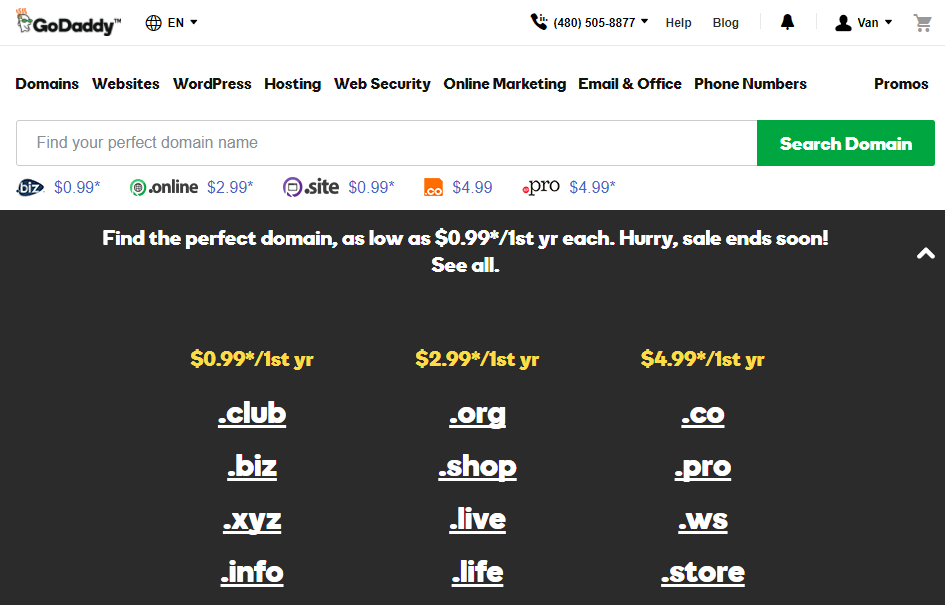Open the Van account dropdown
Image resolution: width=945 pixels, height=605 pixels.
point(863,23)
